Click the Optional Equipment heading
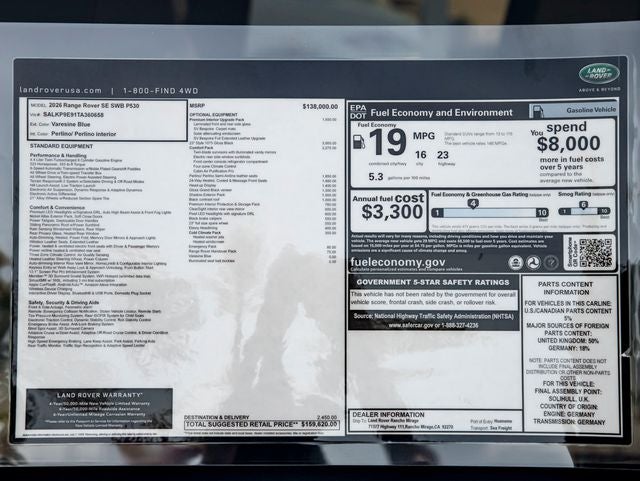Screen dimensions: 640x481 pos(213,115)
